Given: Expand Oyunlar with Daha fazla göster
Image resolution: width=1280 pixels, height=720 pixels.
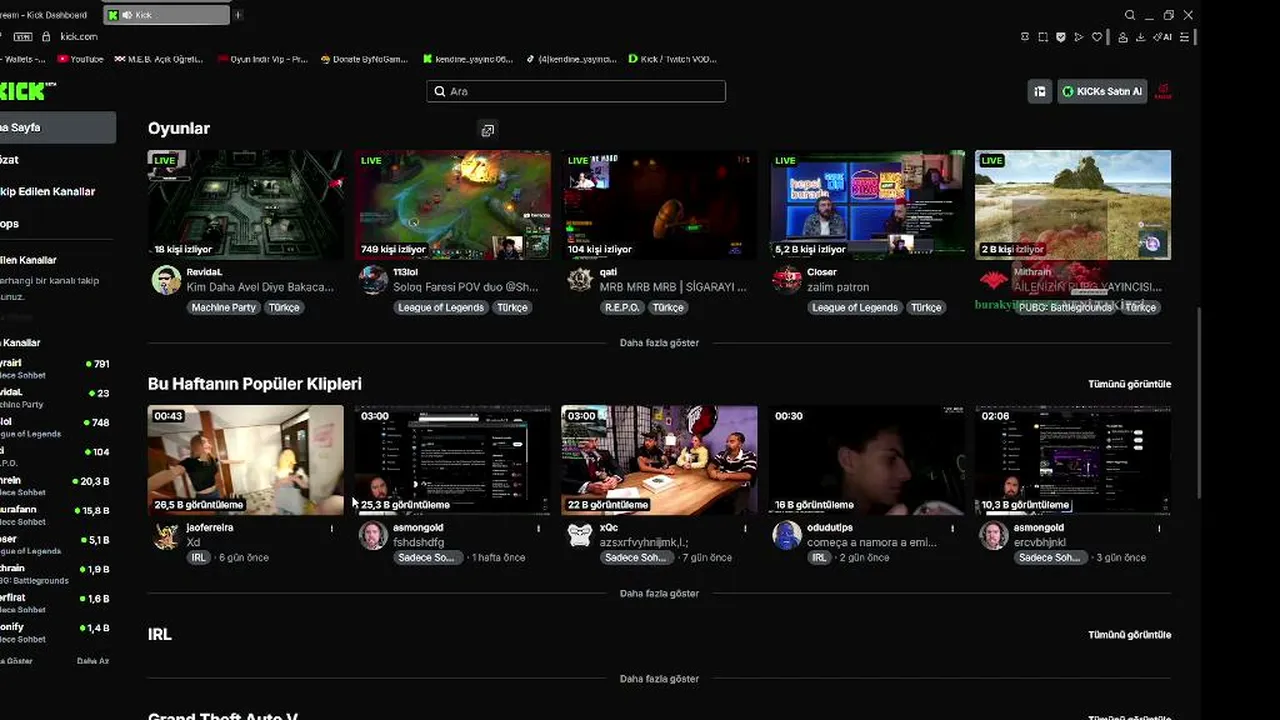Looking at the screenshot, I should [659, 343].
